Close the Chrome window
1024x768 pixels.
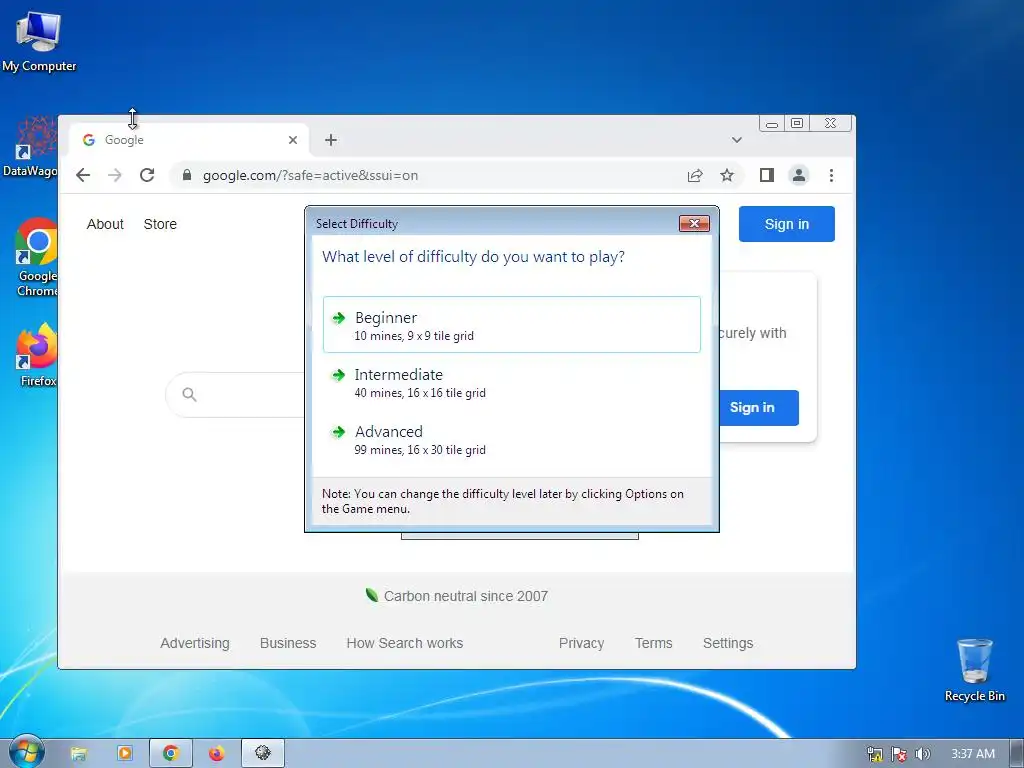831,123
